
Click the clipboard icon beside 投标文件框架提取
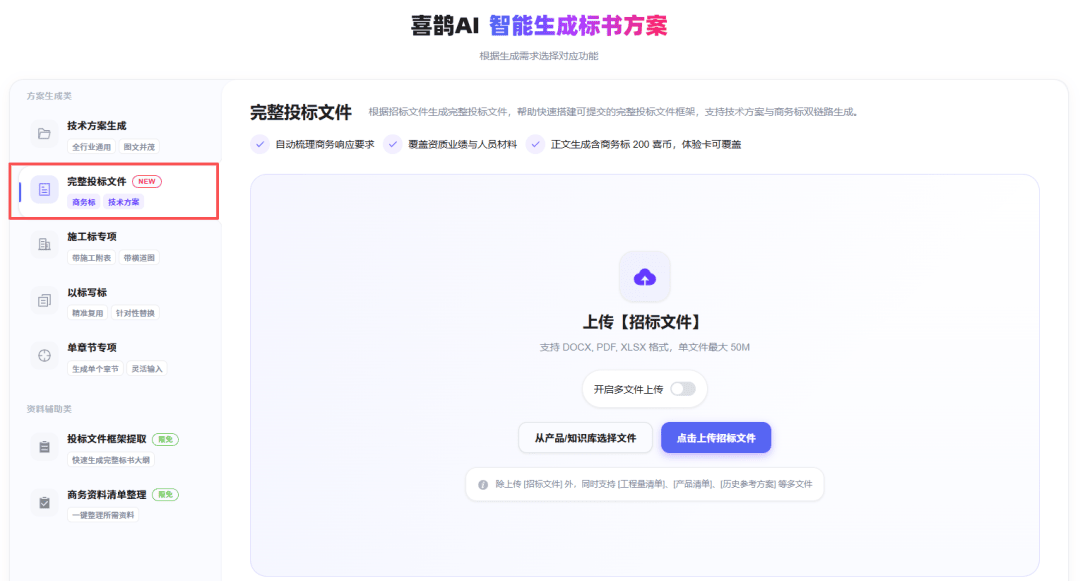44,447
